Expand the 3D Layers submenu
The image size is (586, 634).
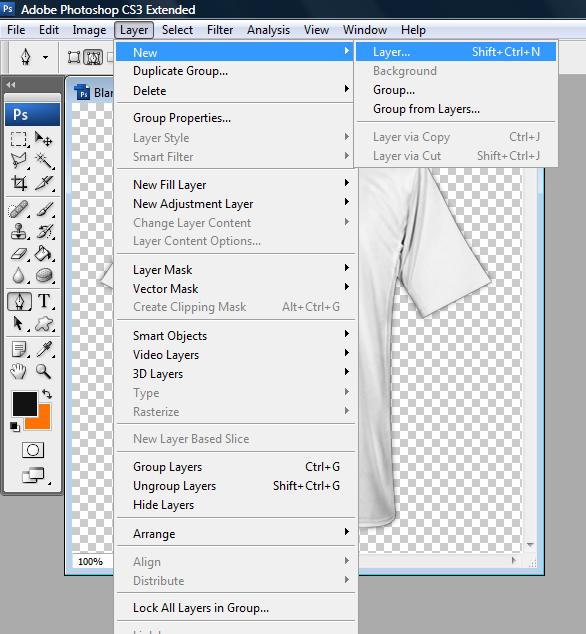click(x=235, y=374)
